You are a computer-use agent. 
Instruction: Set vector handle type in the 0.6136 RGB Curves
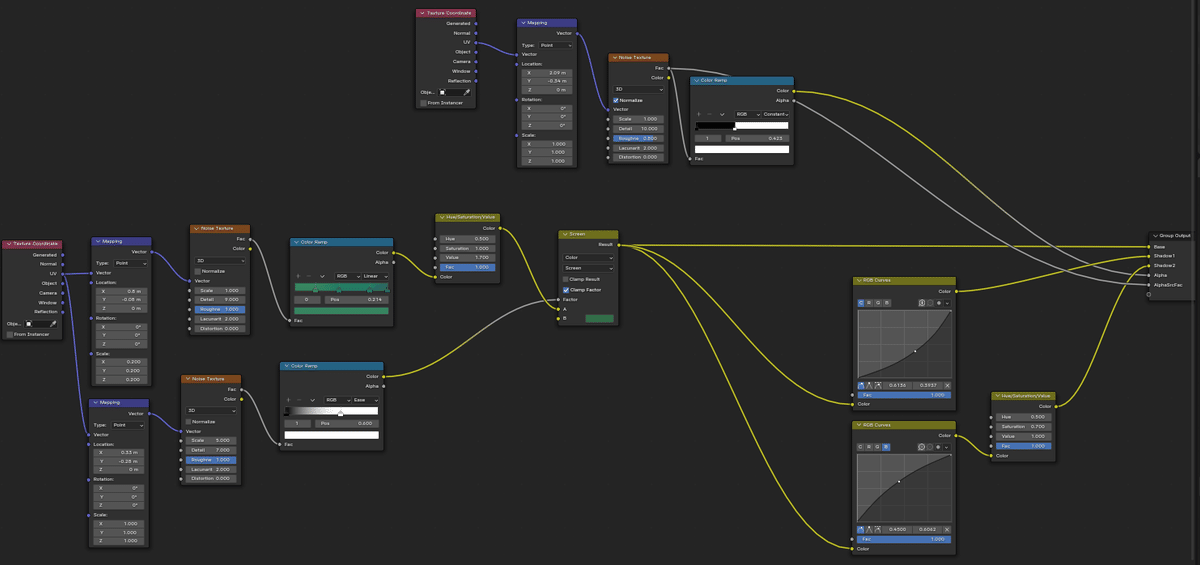(870, 386)
